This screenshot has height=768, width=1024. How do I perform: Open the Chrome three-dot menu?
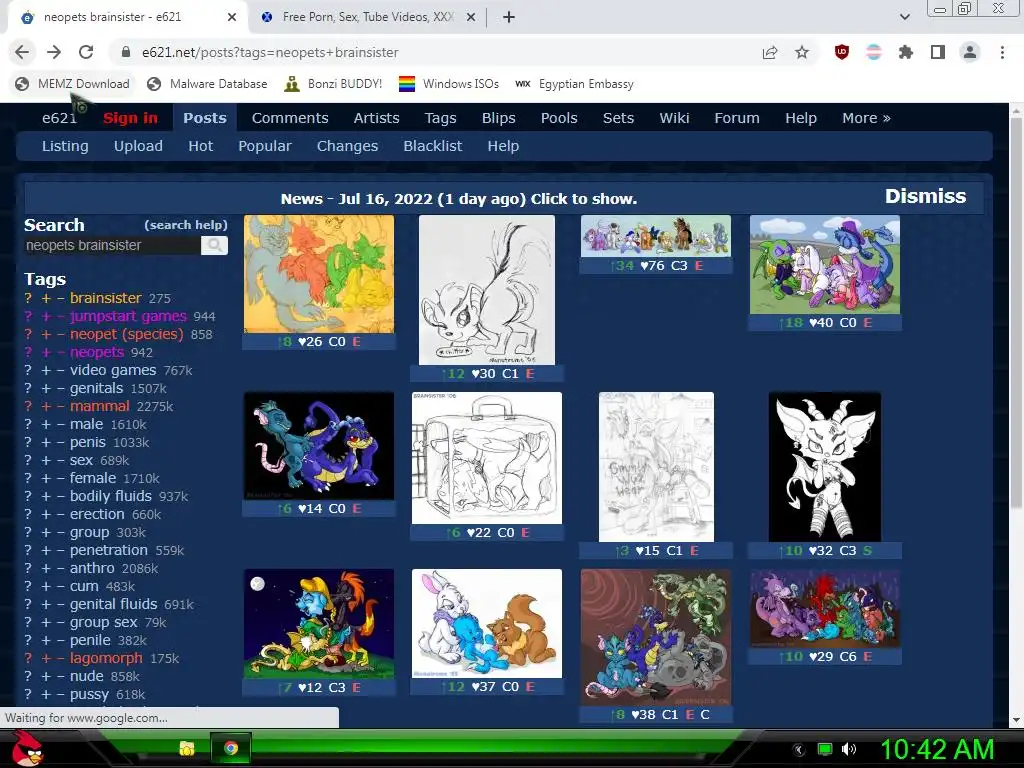pos(1002,52)
